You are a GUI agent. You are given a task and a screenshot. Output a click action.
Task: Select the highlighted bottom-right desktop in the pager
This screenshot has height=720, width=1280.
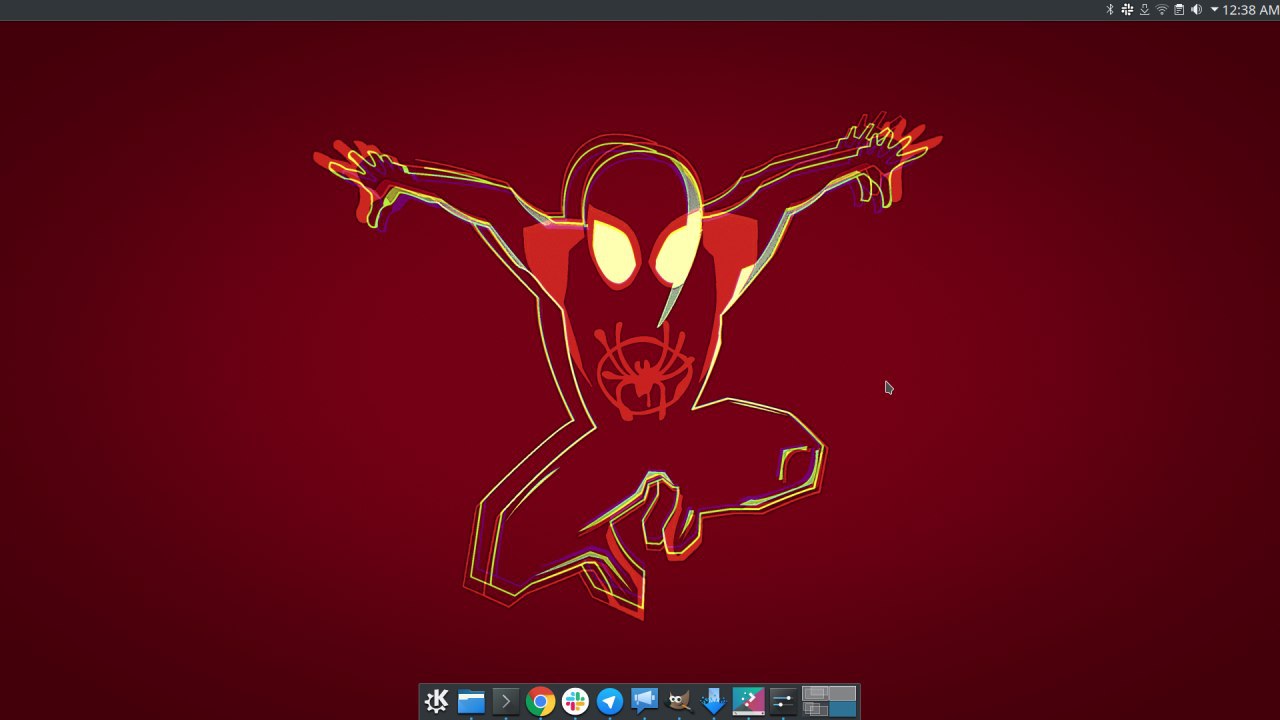coord(843,709)
